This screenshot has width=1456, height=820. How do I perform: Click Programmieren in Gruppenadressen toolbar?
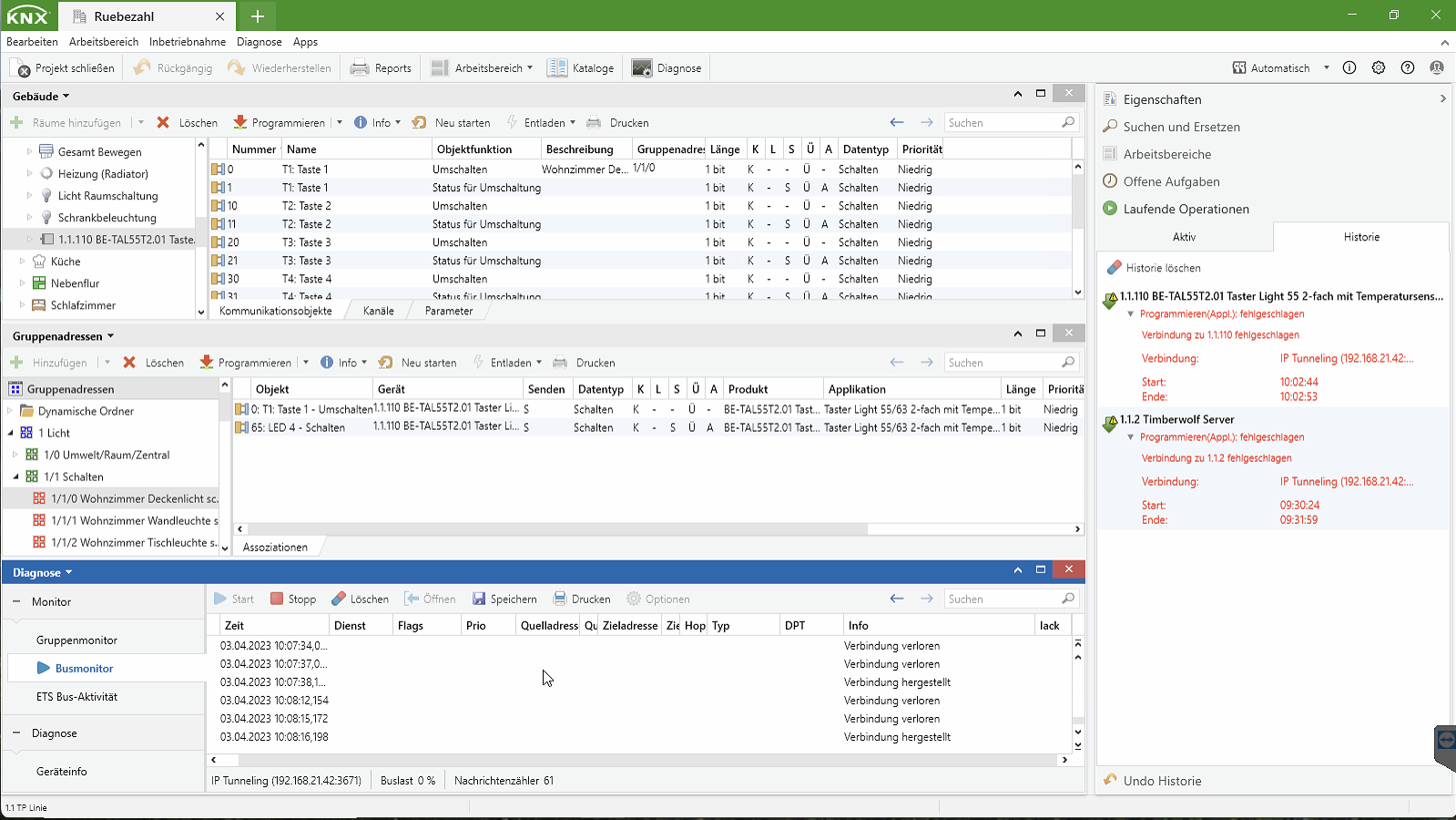click(246, 363)
